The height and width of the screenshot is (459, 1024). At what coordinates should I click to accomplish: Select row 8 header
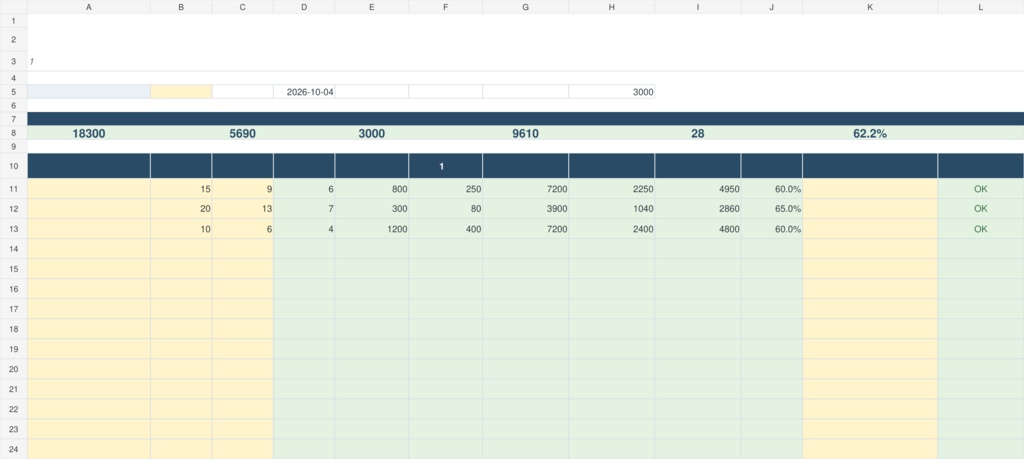(14, 133)
